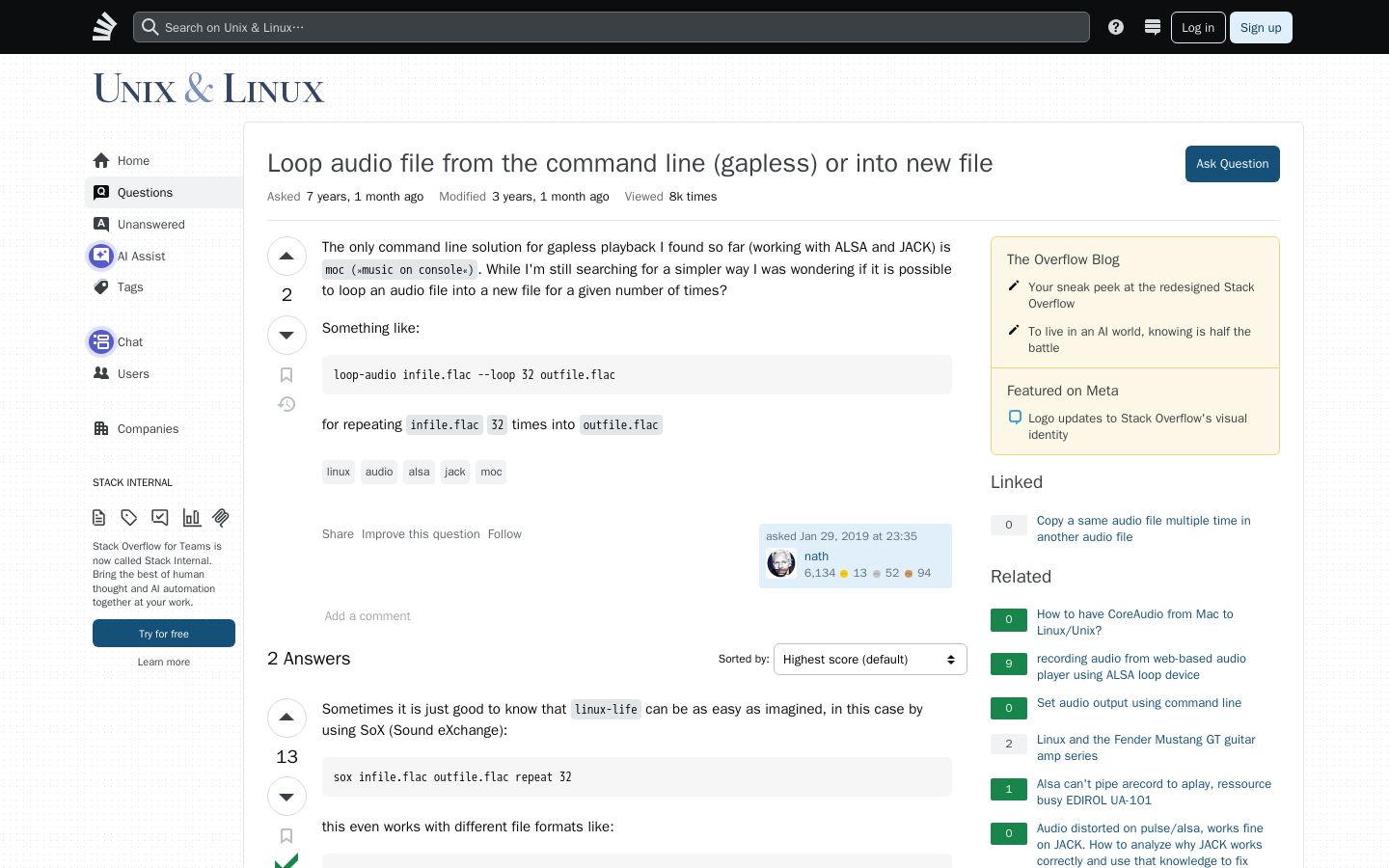Follow the question

[x=504, y=534]
